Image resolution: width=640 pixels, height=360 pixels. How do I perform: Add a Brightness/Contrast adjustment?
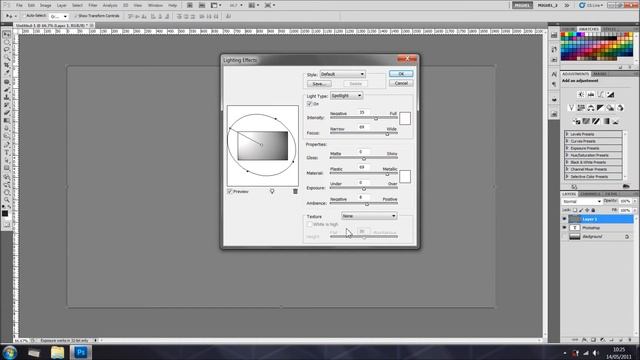581,94
